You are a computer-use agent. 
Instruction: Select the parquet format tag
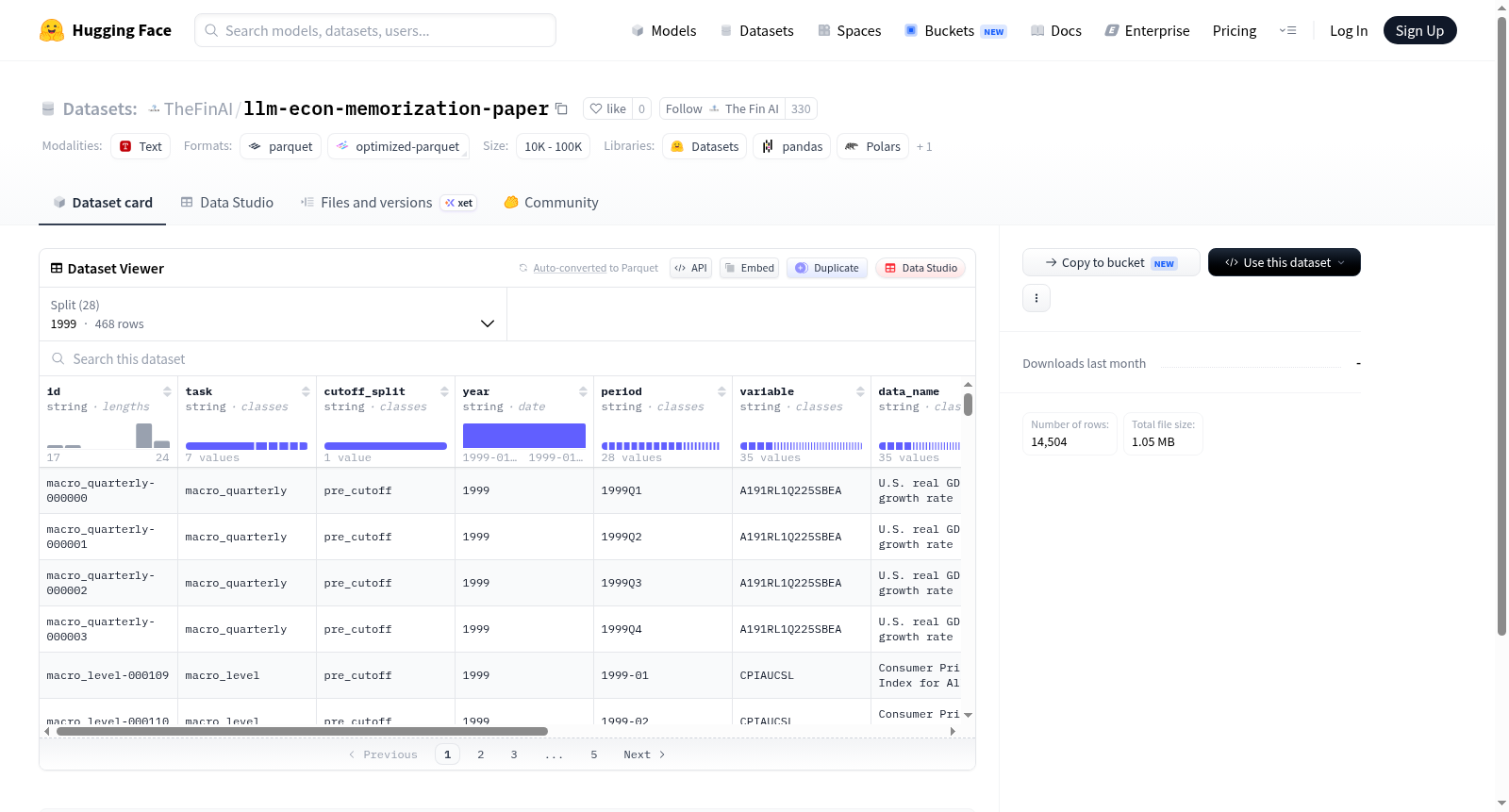(281, 146)
